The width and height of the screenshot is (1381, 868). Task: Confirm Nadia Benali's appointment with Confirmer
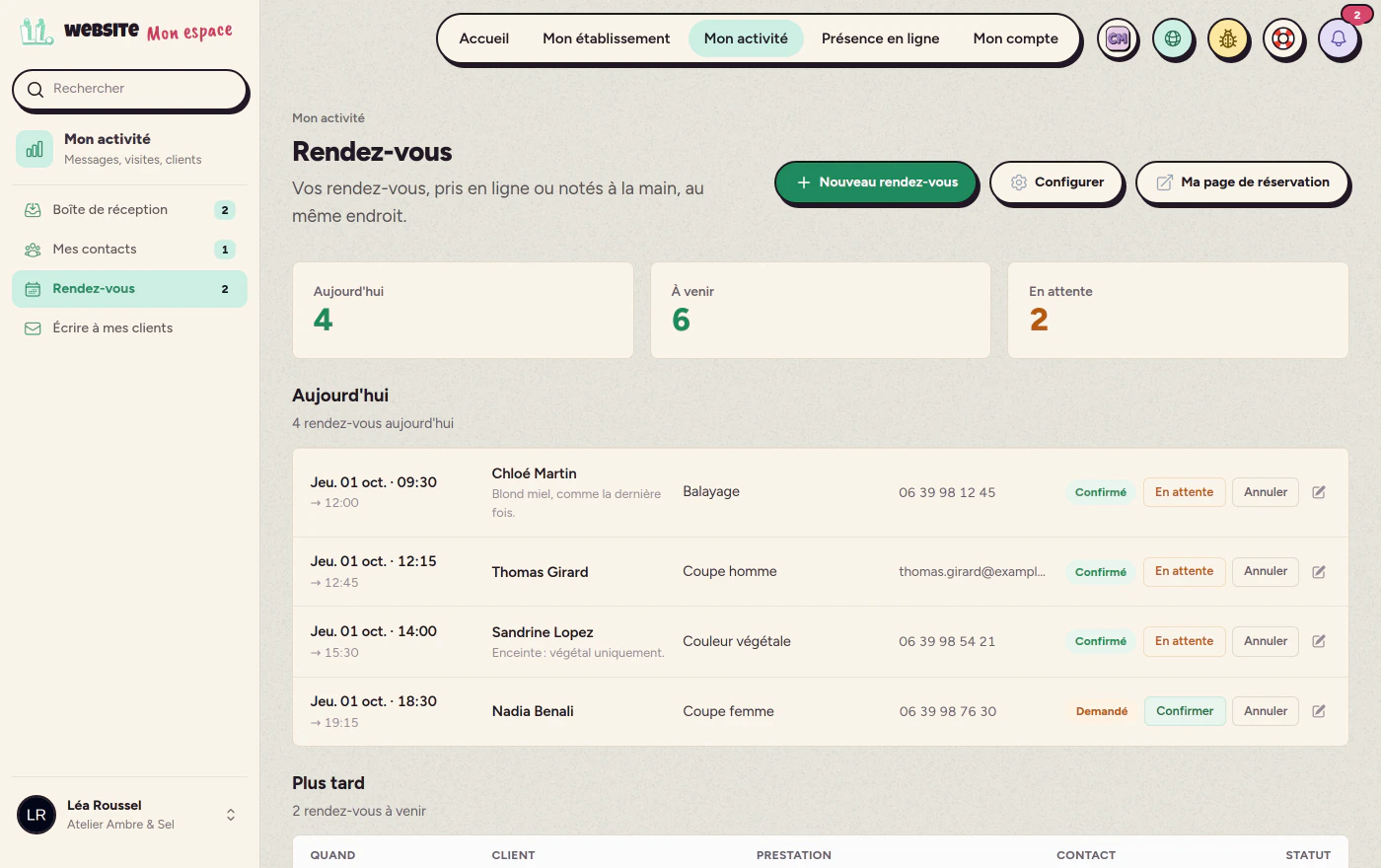[1185, 711]
